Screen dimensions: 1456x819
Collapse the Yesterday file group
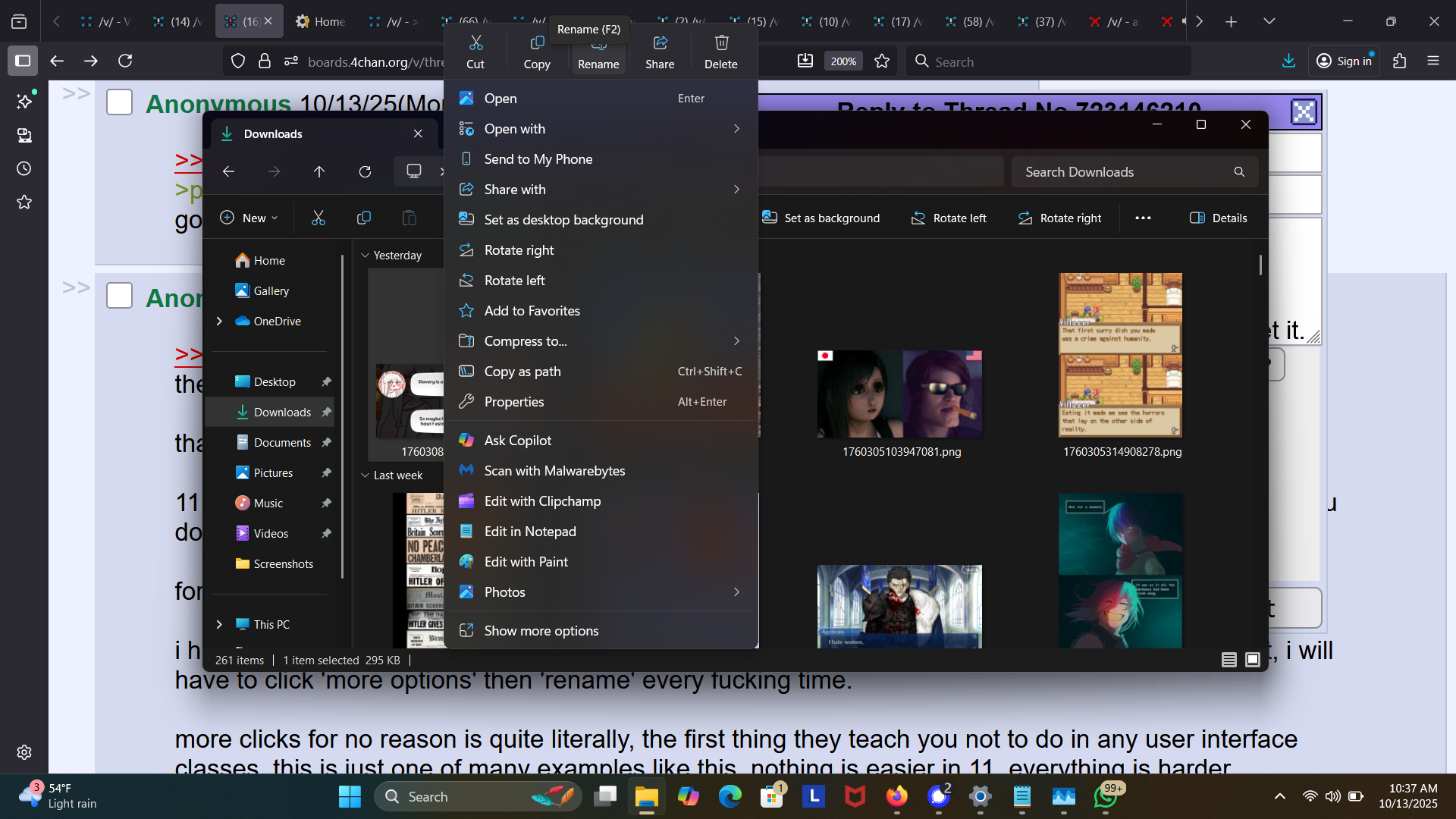[366, 256]
